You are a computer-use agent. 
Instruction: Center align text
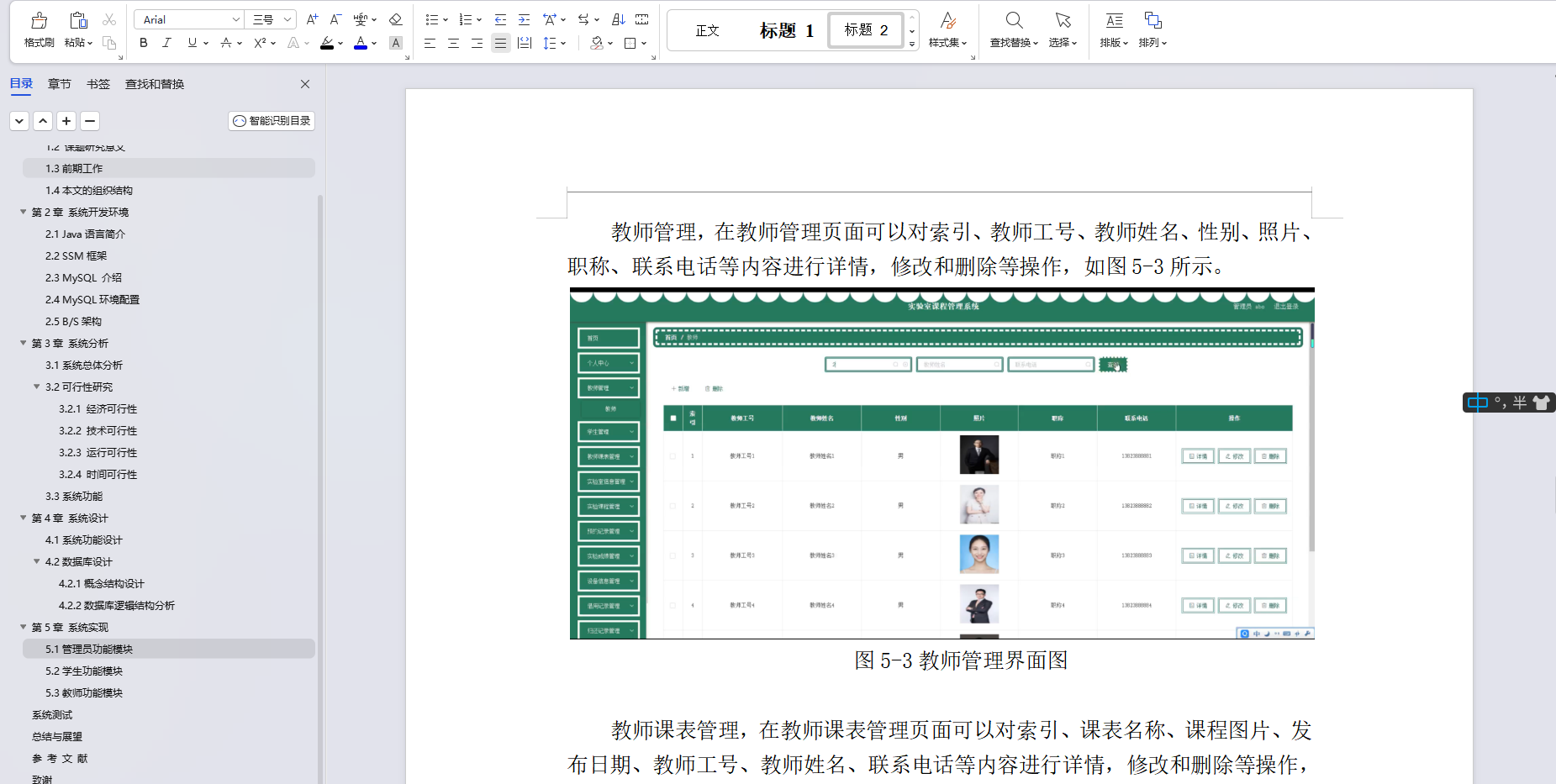(453, 43)
